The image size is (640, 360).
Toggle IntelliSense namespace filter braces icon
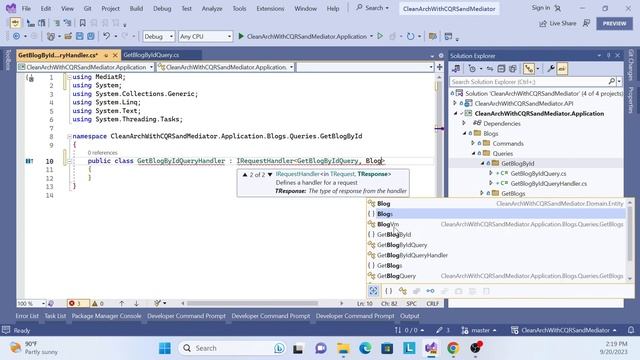click(x=389, y=291)
